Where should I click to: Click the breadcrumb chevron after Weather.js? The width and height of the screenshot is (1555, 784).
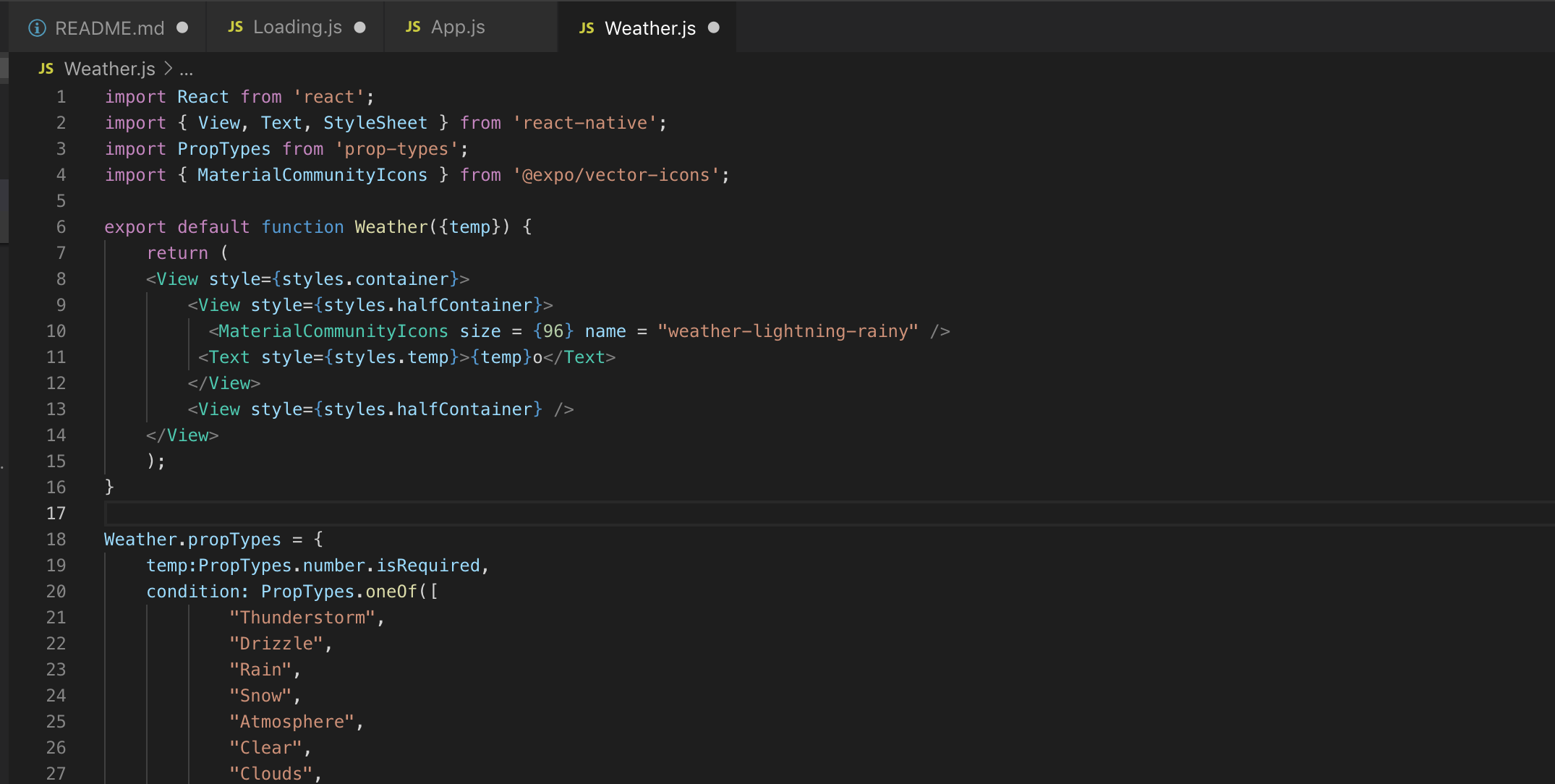pos(168,69)
